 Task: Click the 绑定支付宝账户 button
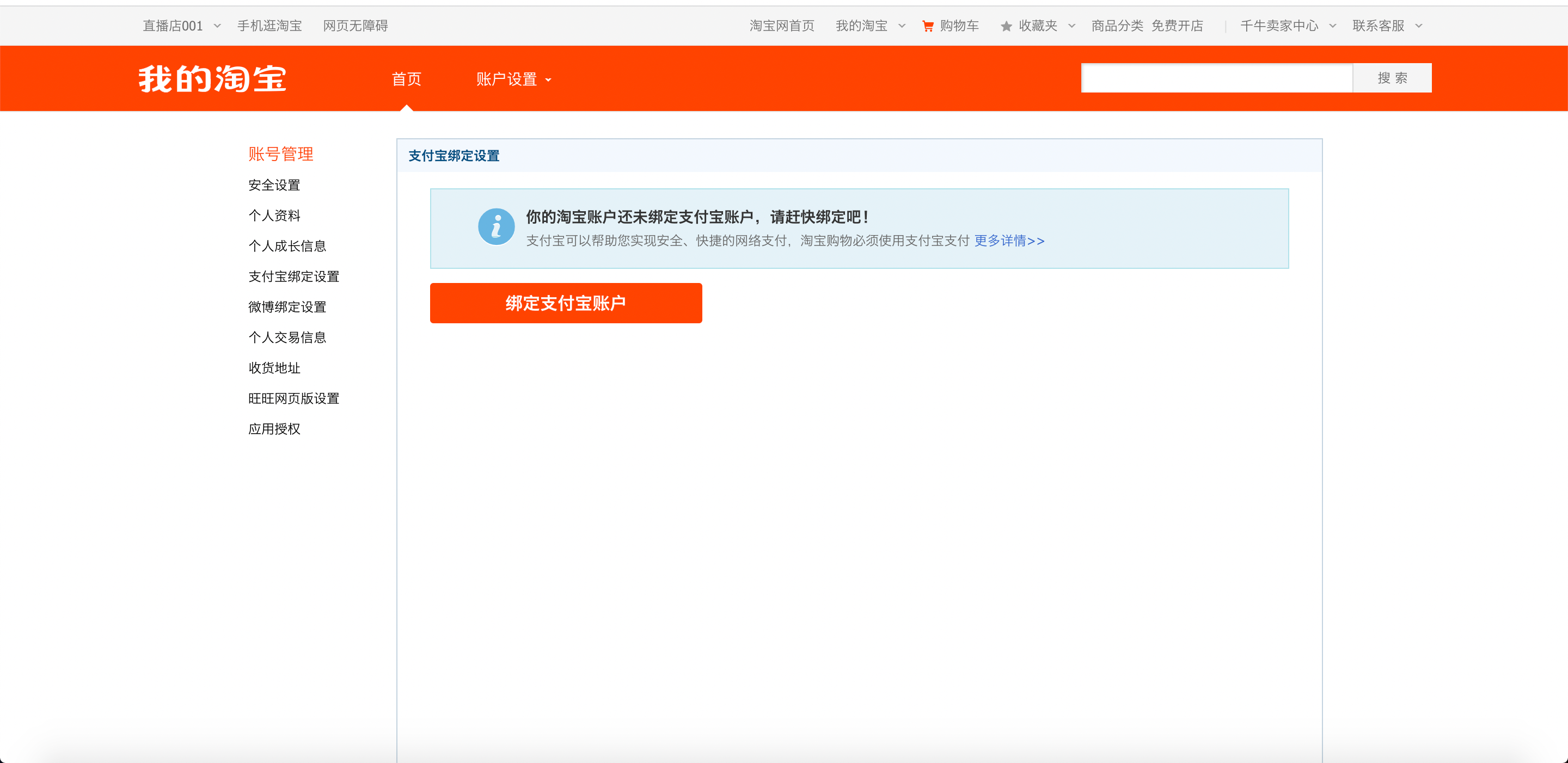566,303
